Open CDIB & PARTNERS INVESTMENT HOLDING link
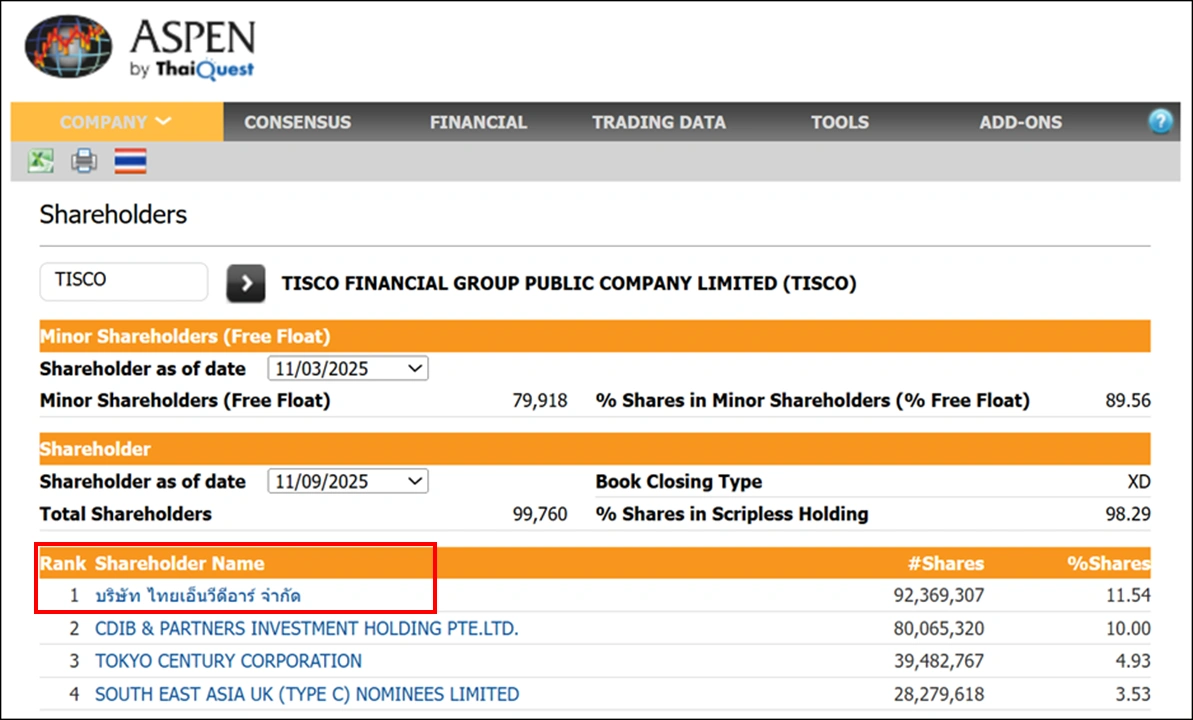This screenshot has width=1193, height=720. (306, 629)
